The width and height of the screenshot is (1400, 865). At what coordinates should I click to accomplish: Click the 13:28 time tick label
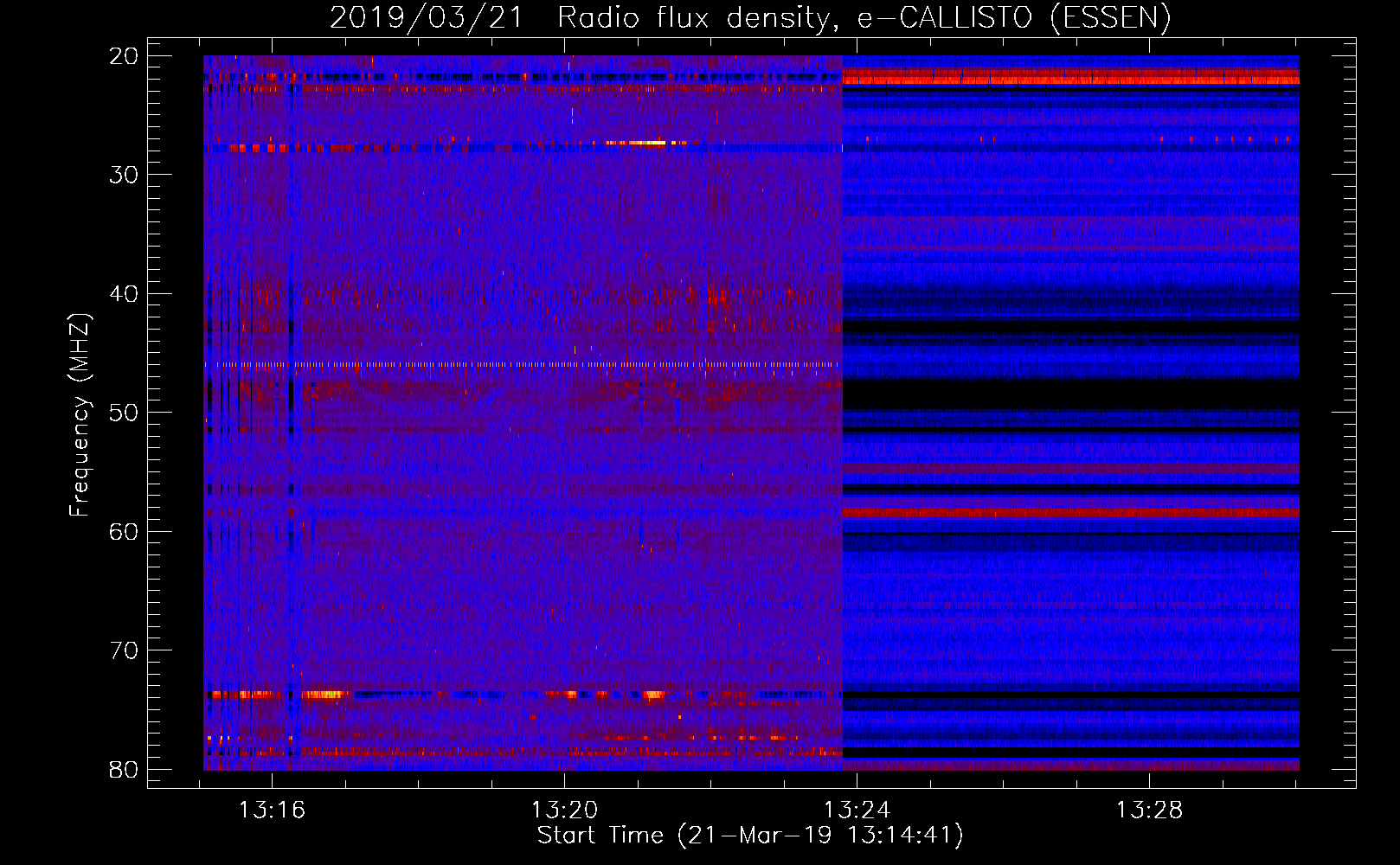pos(1149,811)
